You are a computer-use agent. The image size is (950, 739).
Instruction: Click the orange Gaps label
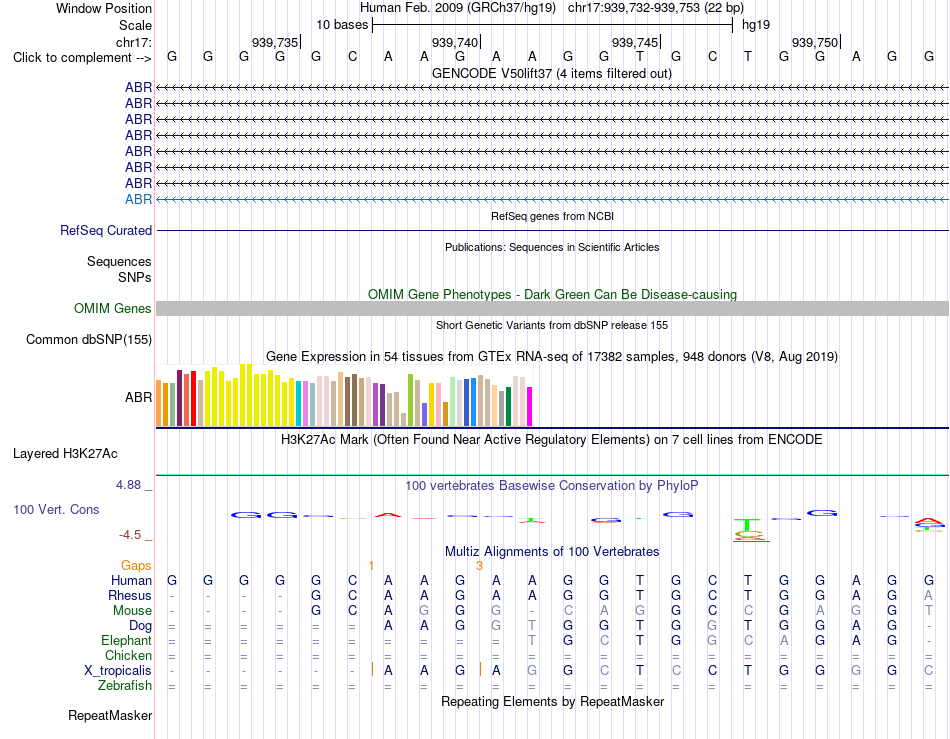click(136, 565)
